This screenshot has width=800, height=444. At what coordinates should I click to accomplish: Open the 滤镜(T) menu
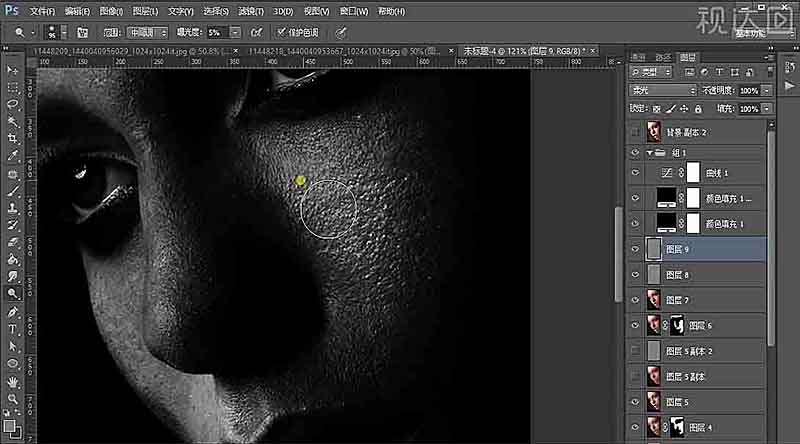pyautogui.click(x=251, y=11)
